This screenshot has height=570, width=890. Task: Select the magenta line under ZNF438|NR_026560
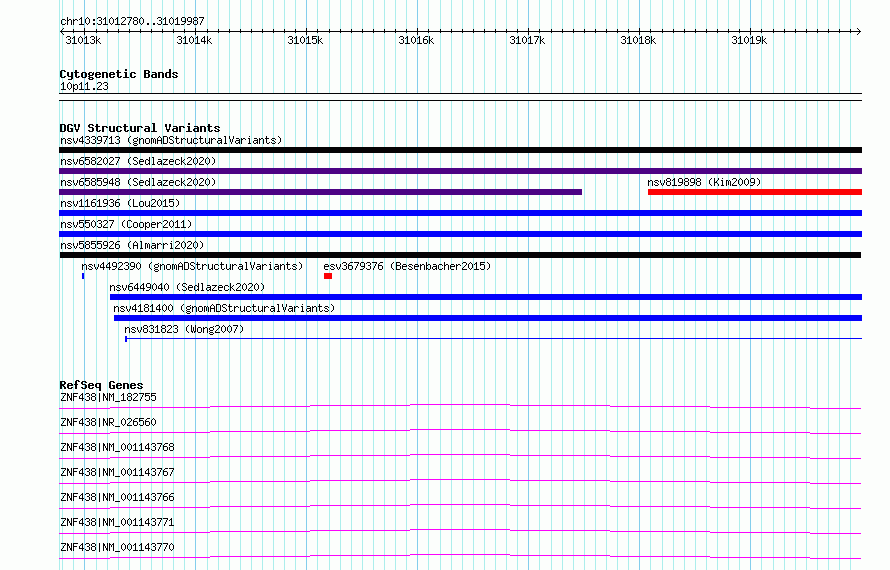460,431
